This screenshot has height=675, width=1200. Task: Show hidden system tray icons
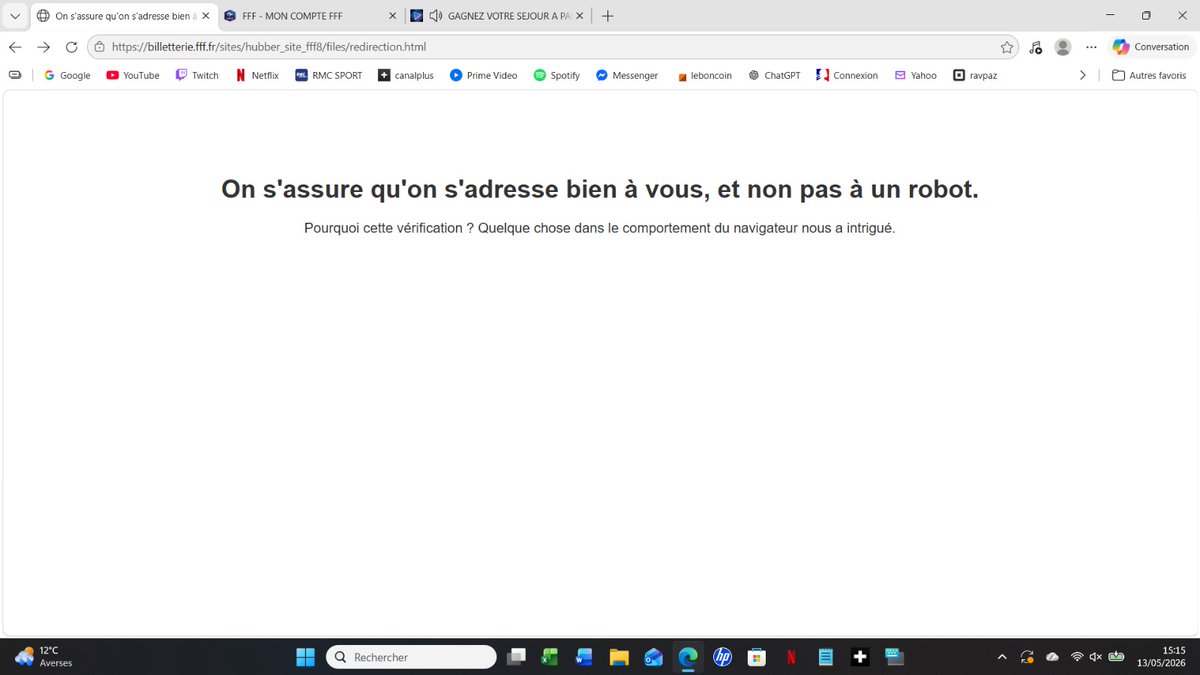1002,657
